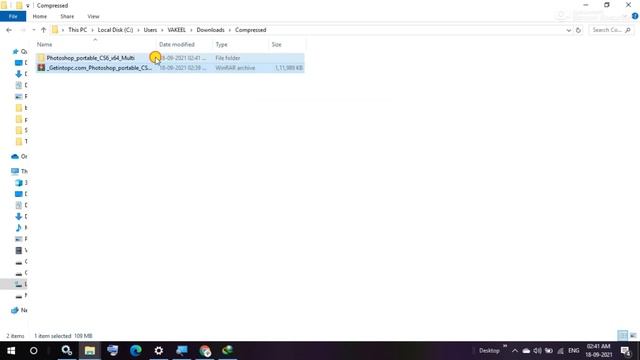Viewport: 640px width, 360px height.
Task: Click 'Local Disk (C:)' in the breadcrumb
Action: 115,30
